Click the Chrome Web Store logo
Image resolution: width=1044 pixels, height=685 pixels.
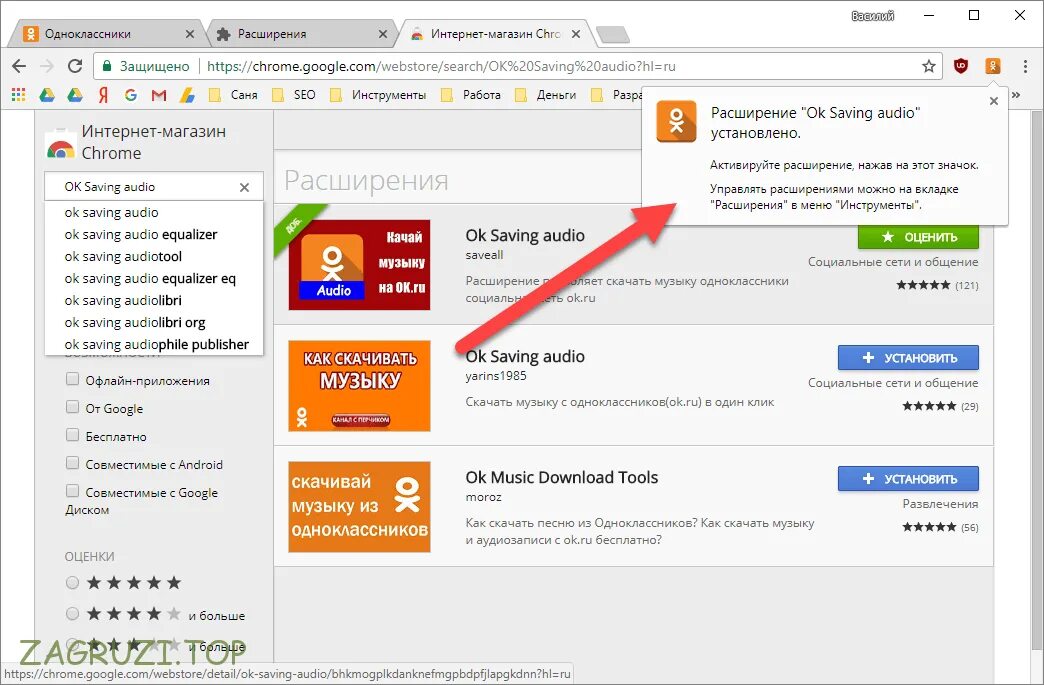[61, 142]
